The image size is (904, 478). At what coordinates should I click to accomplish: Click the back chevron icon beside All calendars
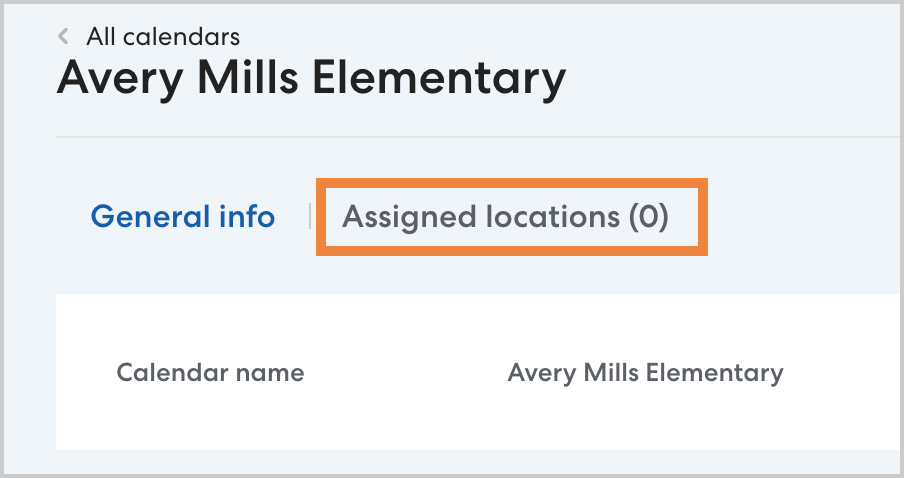click(64, 37)
